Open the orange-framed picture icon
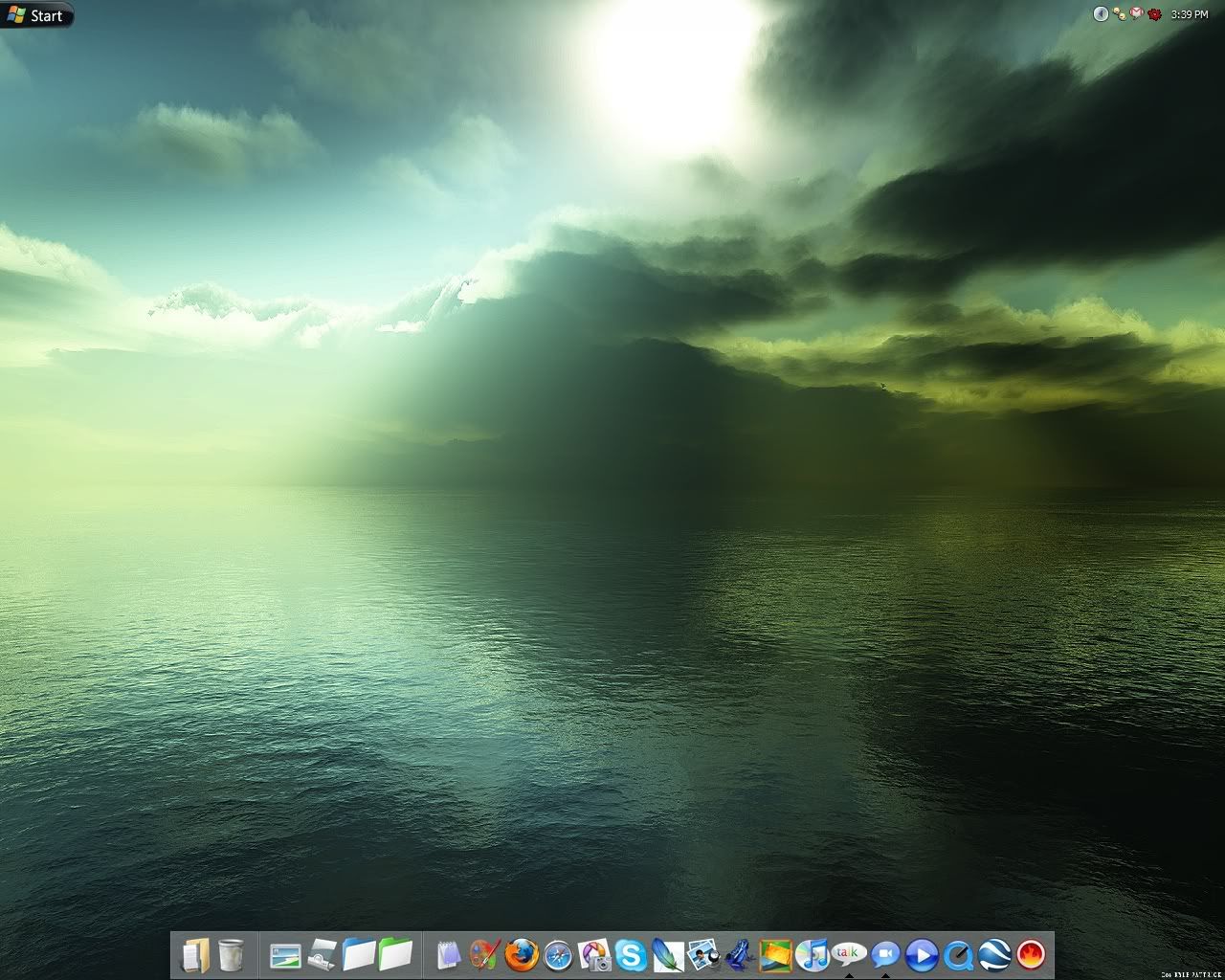The image size is (1225, 980). pos(776,955)
